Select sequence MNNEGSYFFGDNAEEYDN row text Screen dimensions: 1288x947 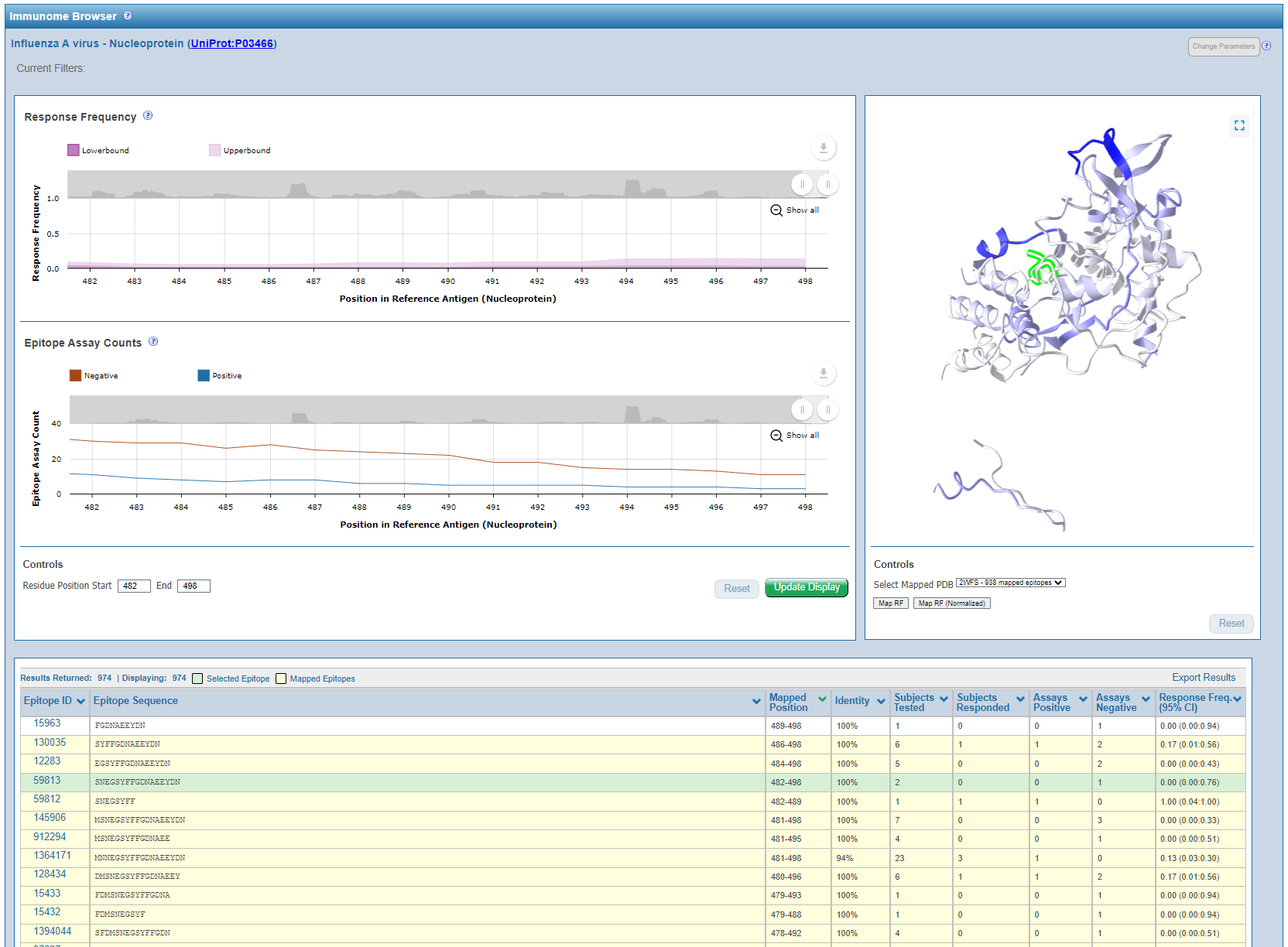[x=139, y=858]
